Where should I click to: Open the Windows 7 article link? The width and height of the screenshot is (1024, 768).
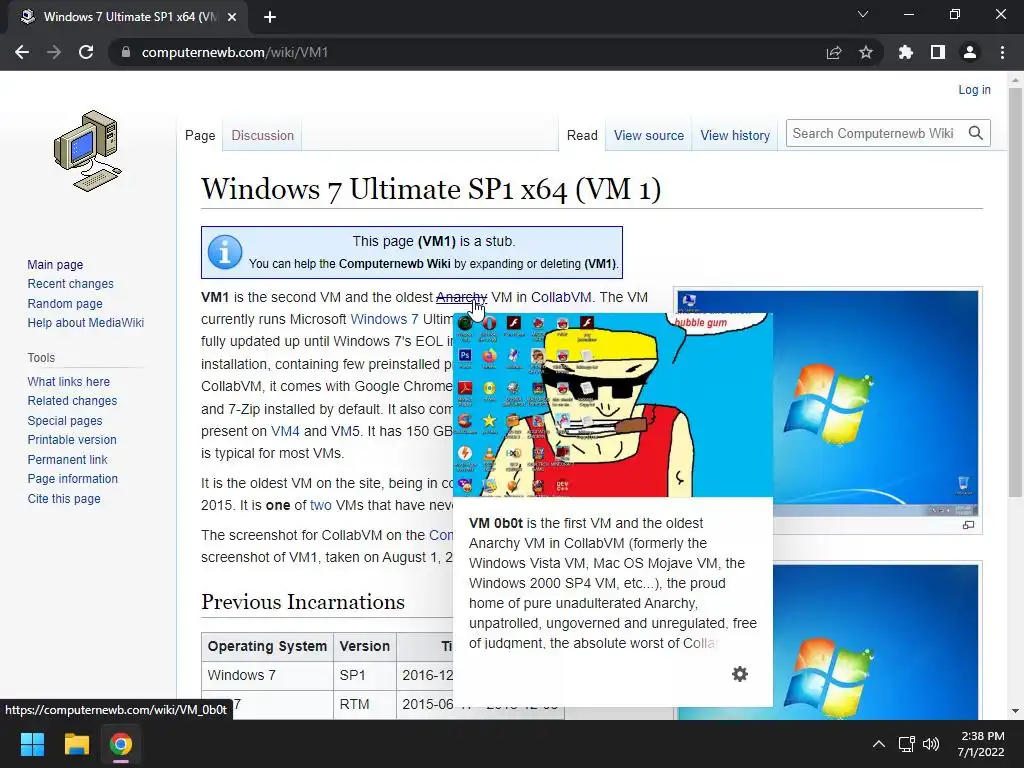384,319
